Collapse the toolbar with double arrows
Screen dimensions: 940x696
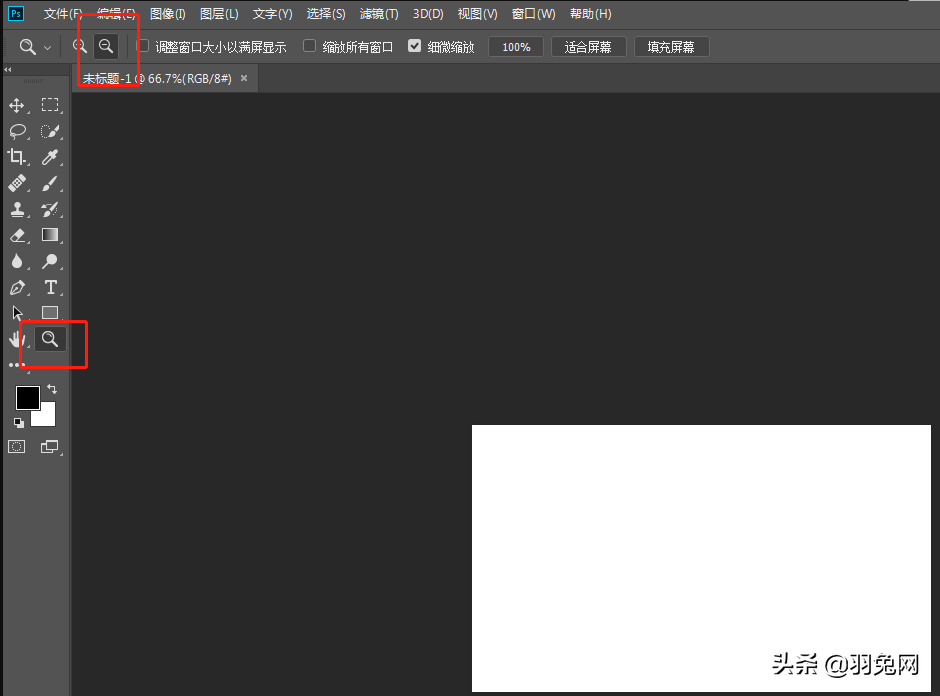[x=8, y=70]
